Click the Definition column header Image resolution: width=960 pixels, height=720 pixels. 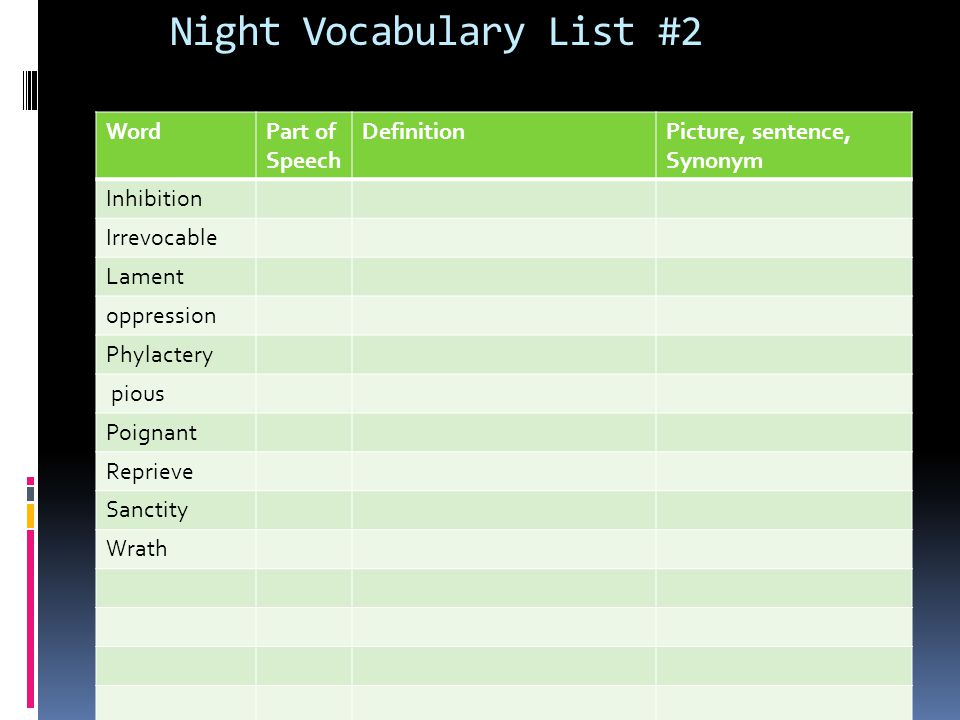504,145
